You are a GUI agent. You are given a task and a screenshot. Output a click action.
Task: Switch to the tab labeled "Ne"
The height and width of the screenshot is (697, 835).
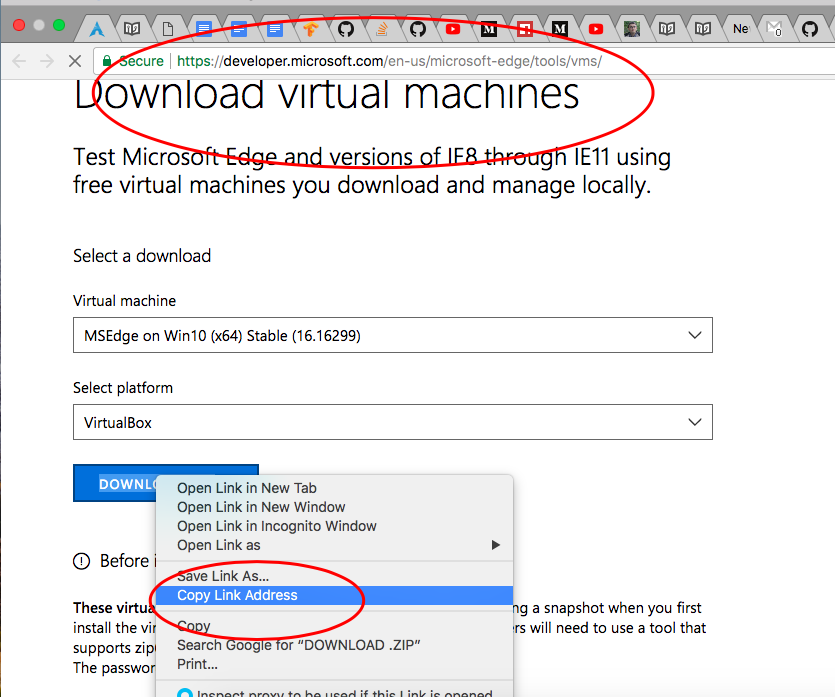739,29
